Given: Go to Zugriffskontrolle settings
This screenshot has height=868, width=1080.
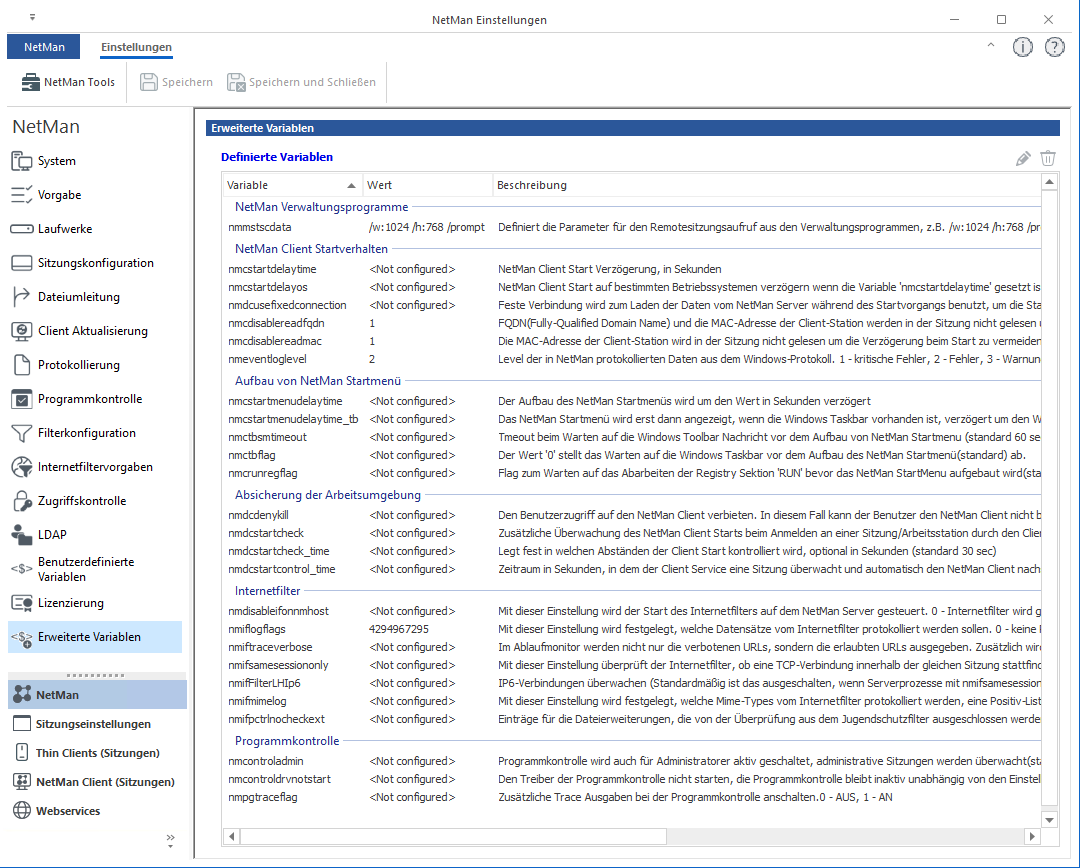Looking at the screenshot, I should tap(82, 501).
